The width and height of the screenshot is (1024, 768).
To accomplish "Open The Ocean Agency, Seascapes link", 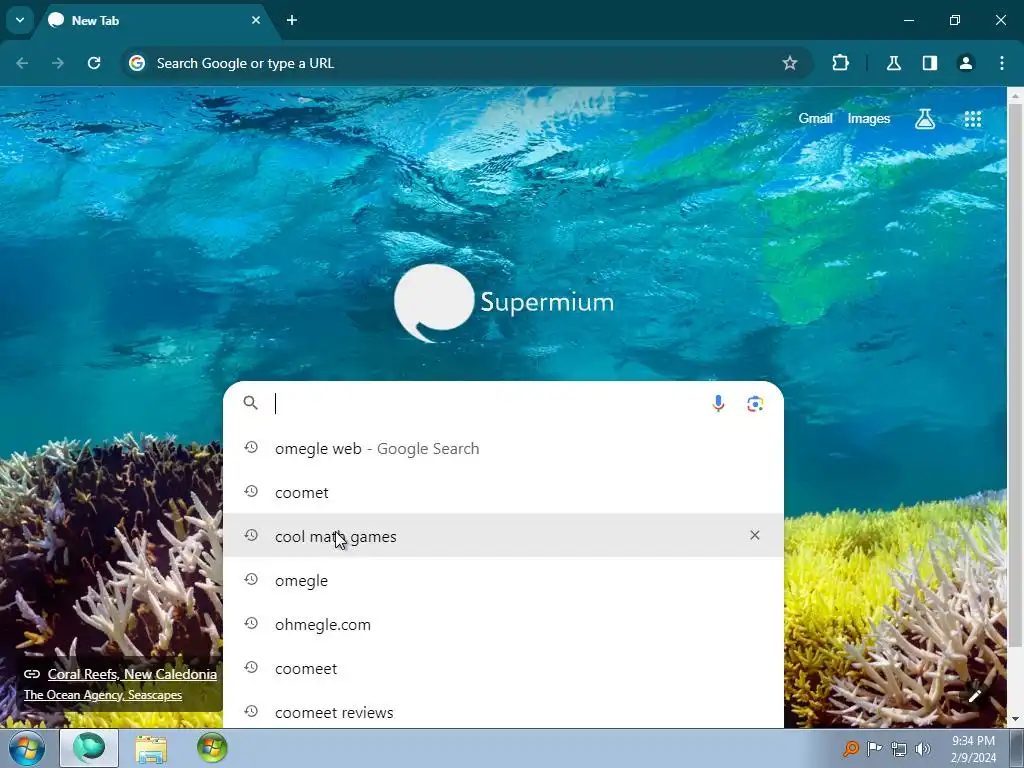I will coord(103,695).
